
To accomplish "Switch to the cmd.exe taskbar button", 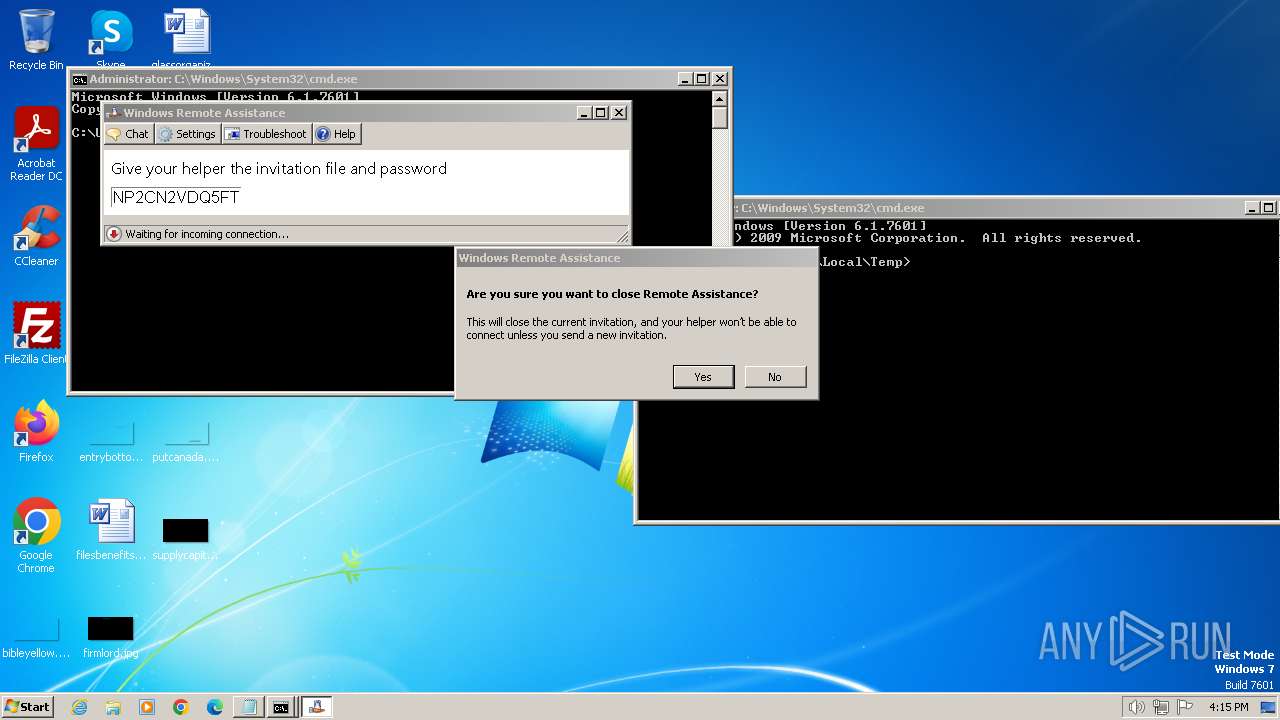I will pyautogui.click(x=282, y=707).
